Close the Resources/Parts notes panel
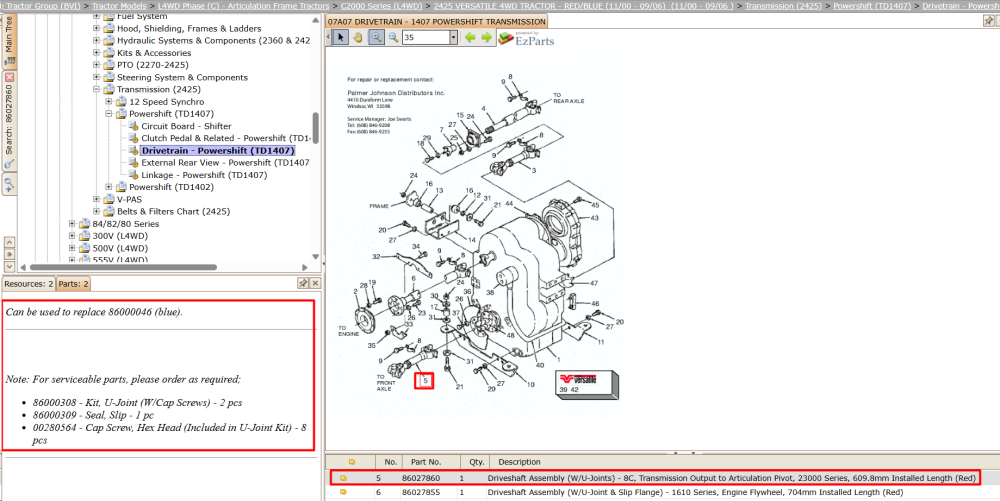 click(x=314, y=283)
